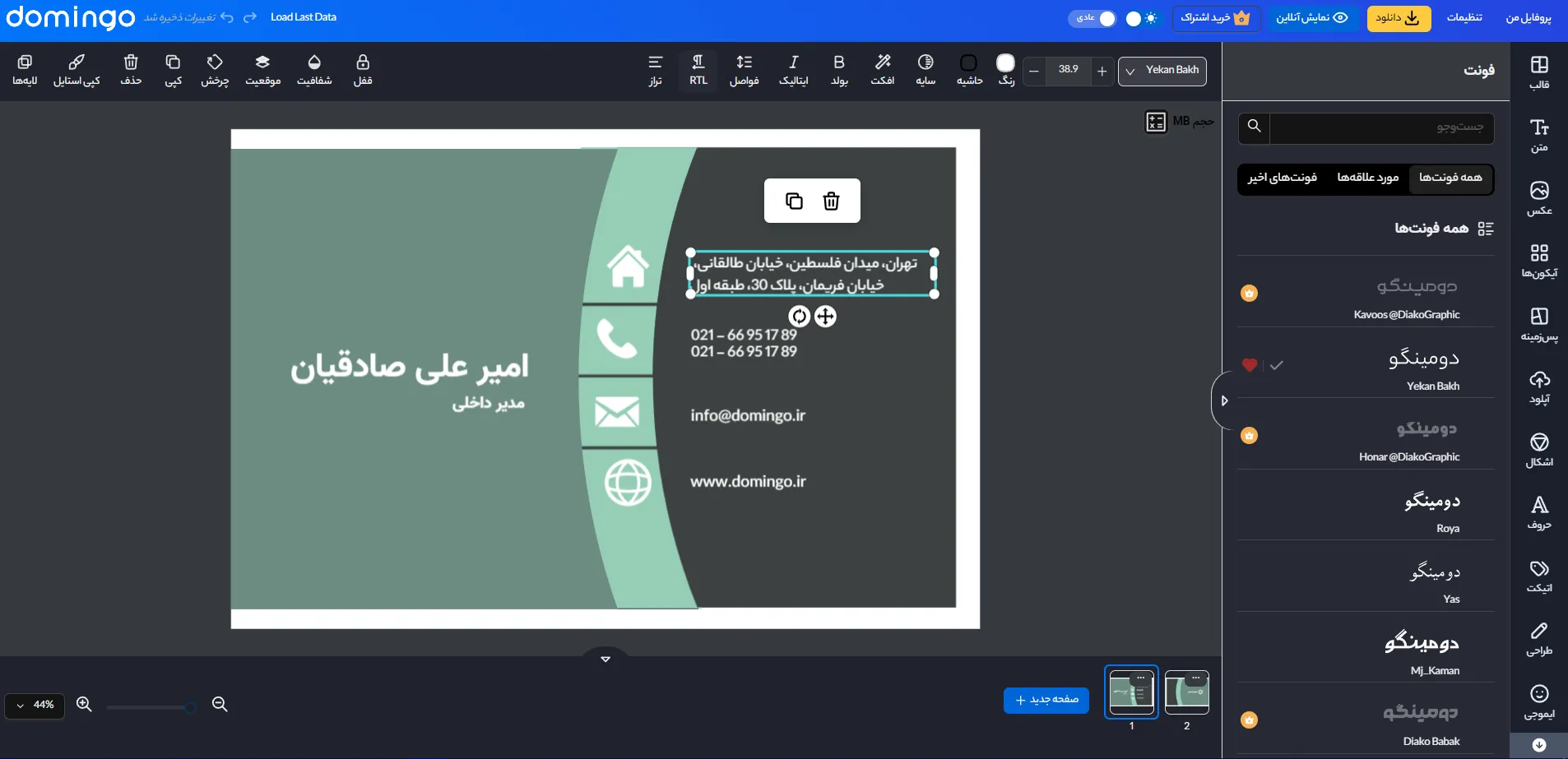Click the font search magnifier icon
This screenshot has height=759, width=1568.
click(x=1254, y=126)
